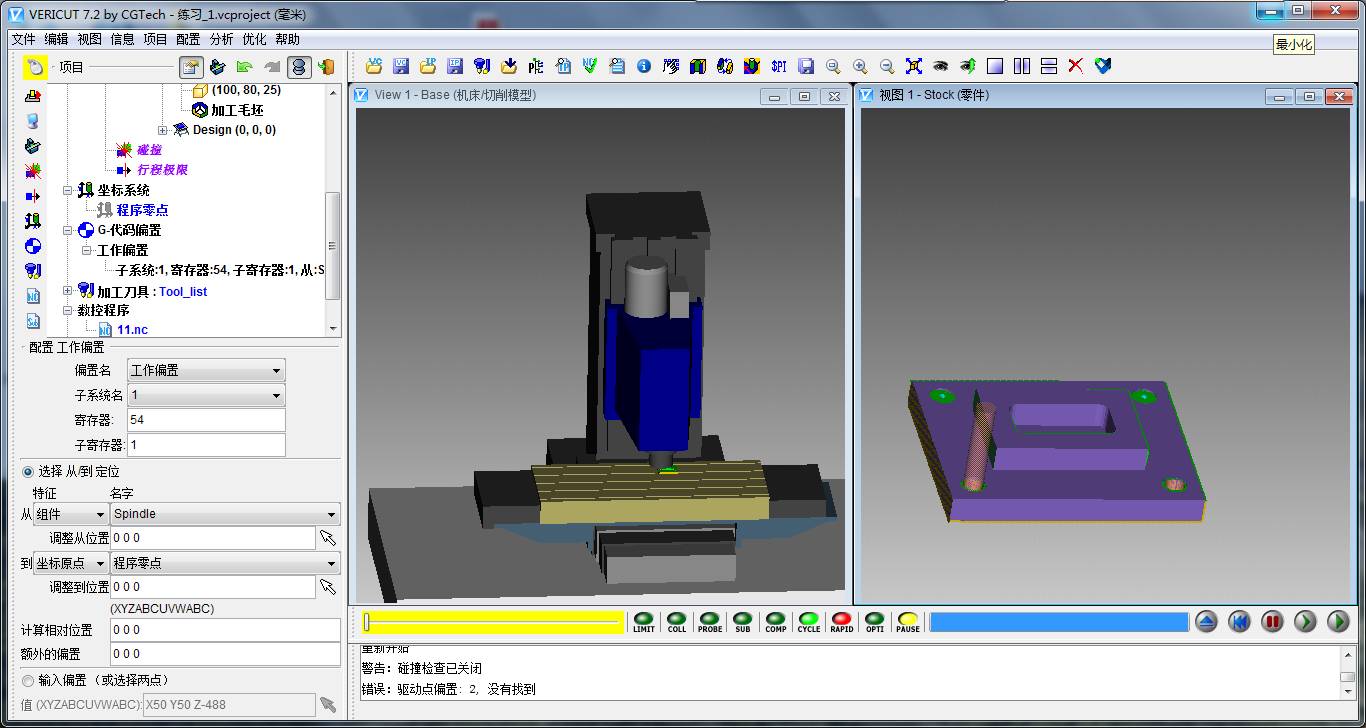Open the 11.nc program entry
The height and width of the screenshot is (728, 1366).
[x=132, y=329]
